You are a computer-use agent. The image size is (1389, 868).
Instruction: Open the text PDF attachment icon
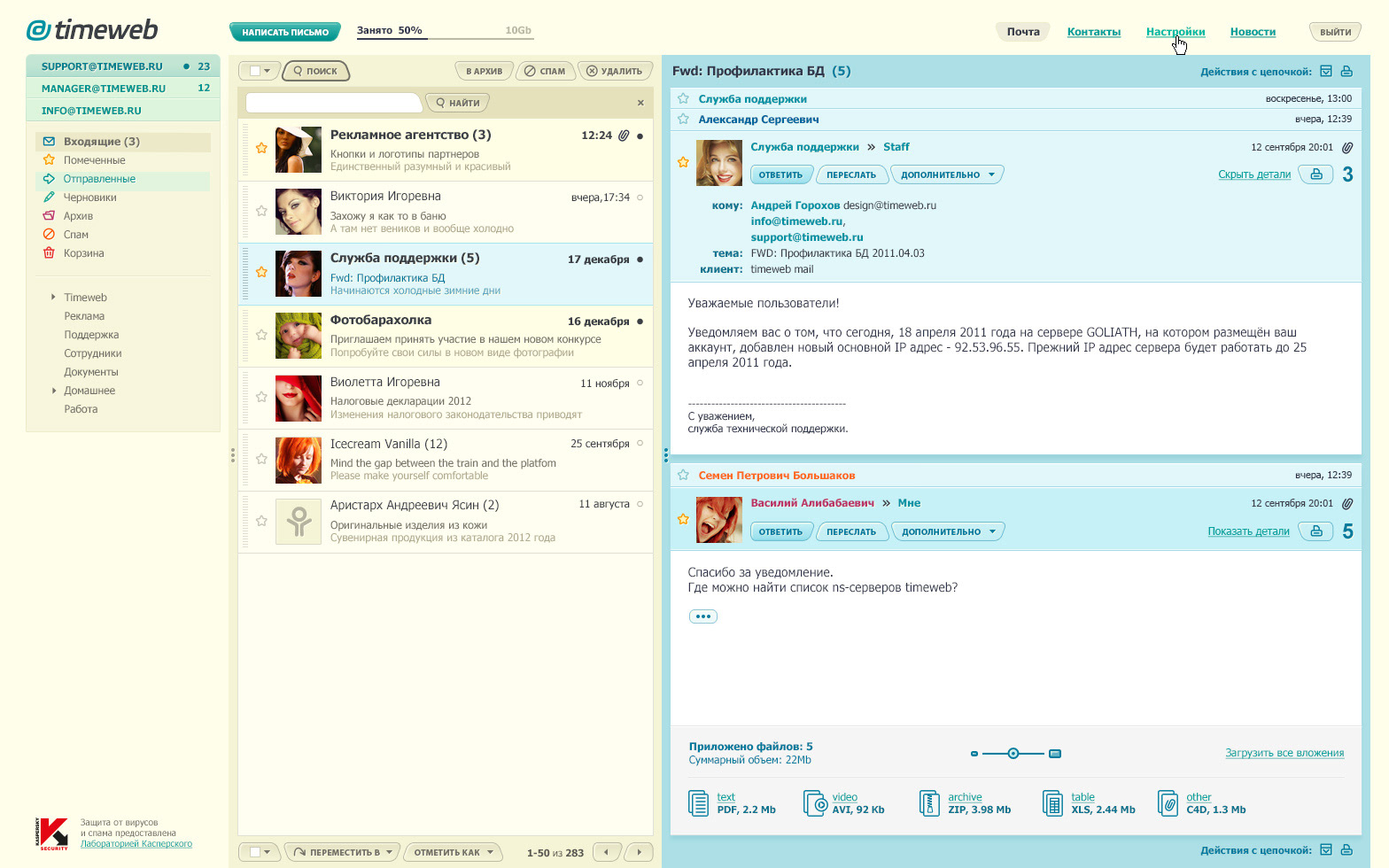coord(698,803)
